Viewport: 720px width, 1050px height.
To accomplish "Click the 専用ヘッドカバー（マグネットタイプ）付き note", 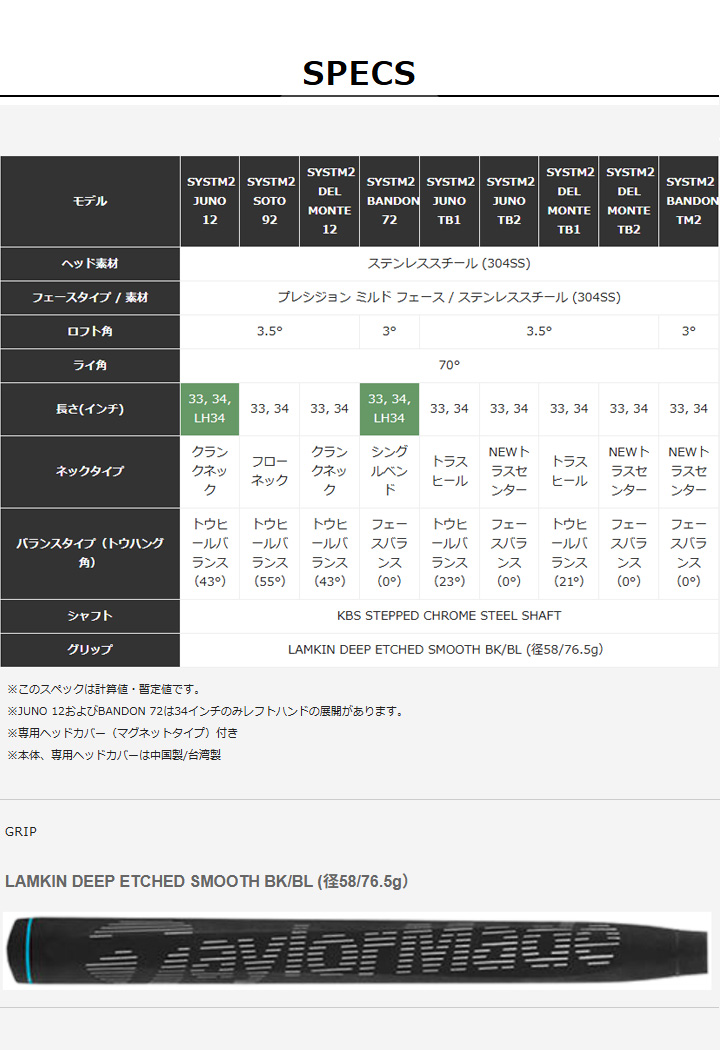I will [x=123, y=733].
